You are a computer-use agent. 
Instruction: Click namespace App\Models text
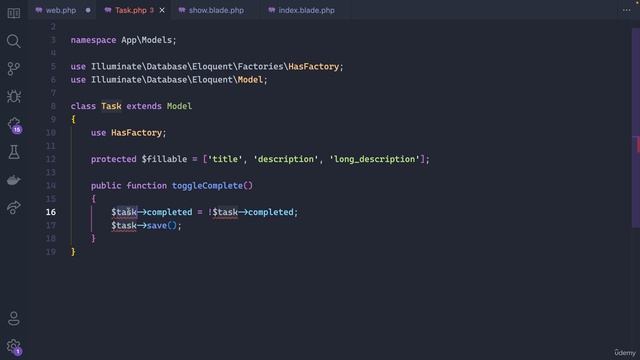pyautogui.click(x=123, y=40)
